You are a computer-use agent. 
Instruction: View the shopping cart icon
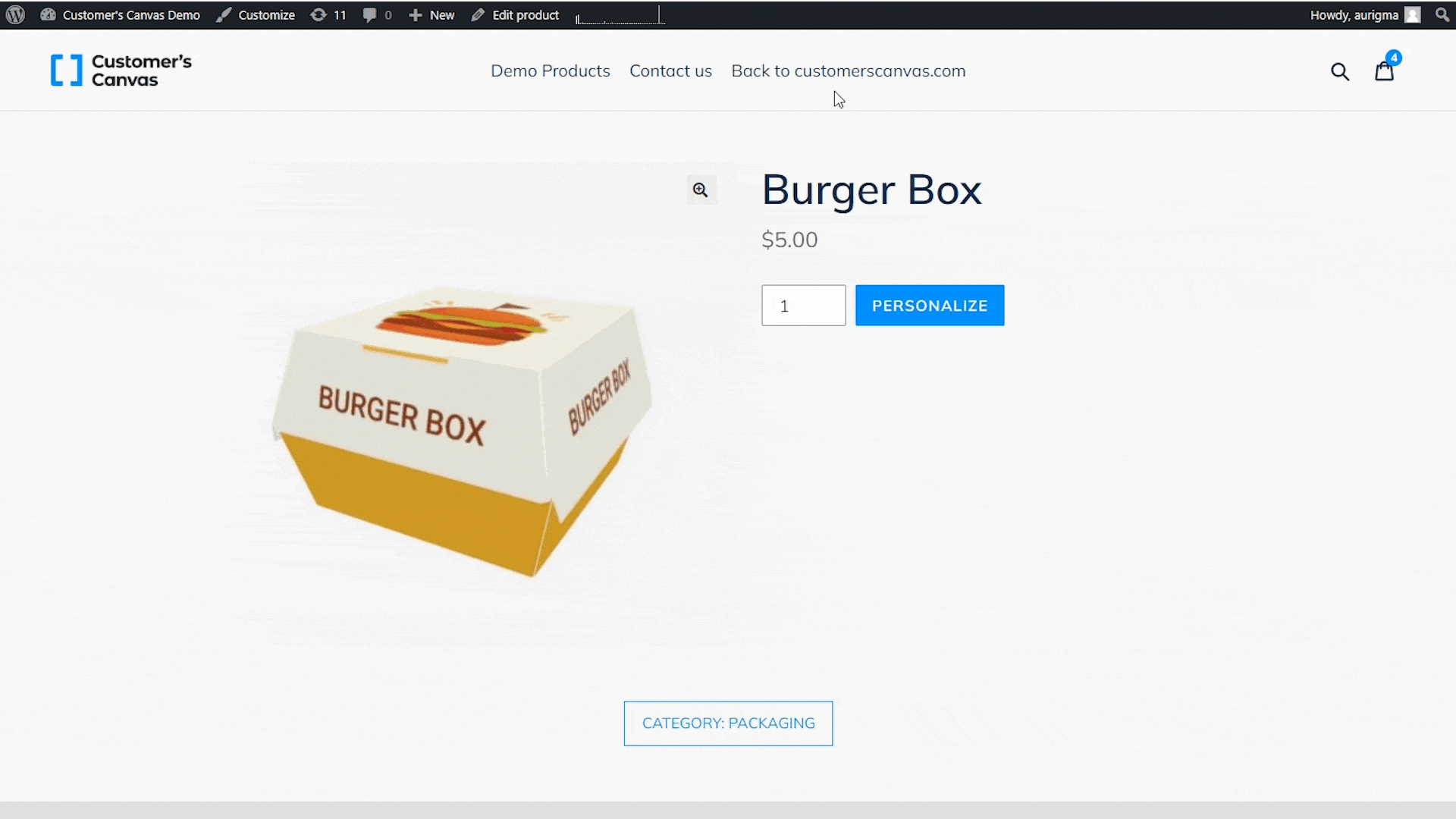(x=1383, y=70)
